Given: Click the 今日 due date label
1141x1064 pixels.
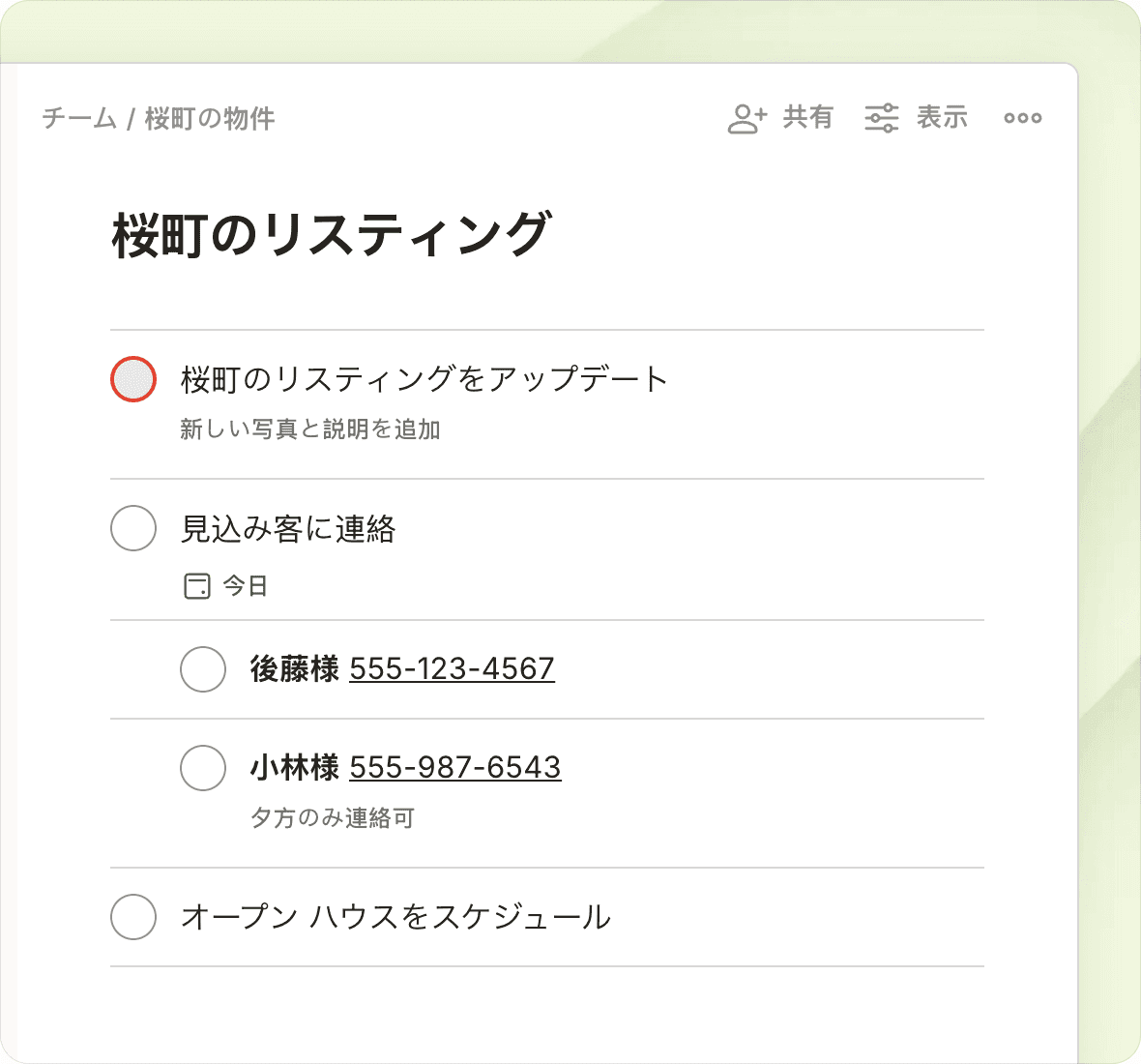Looking at the screenshot, I should pyautogui.click(x=246, y=586).
